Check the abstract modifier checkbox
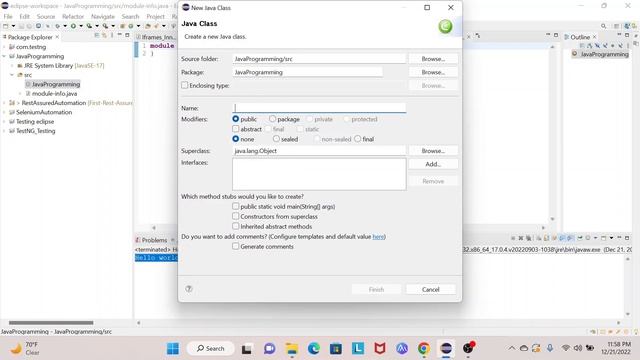The height and width of the screenshot is (360, 640). (x=236, y=129)
